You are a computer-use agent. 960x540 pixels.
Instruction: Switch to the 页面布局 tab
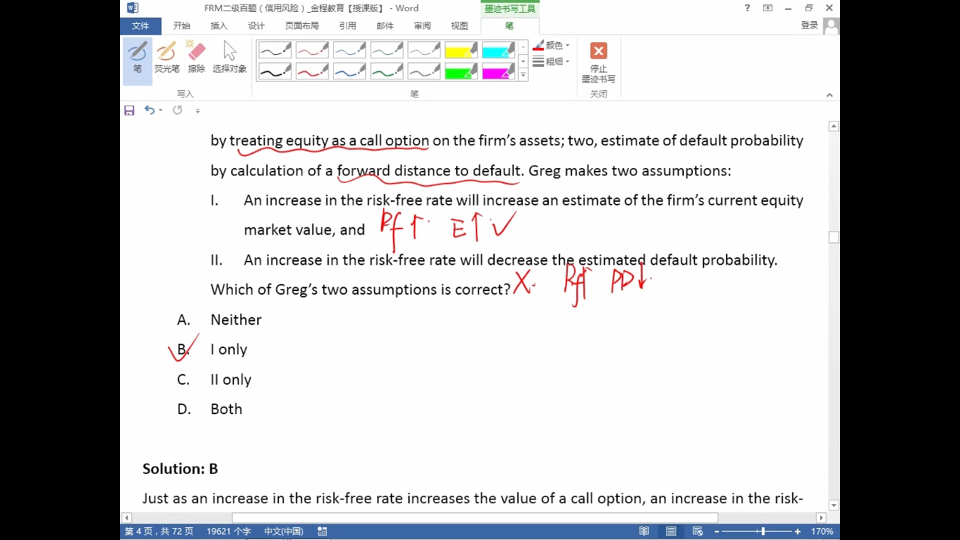click(x=302, y=26)
